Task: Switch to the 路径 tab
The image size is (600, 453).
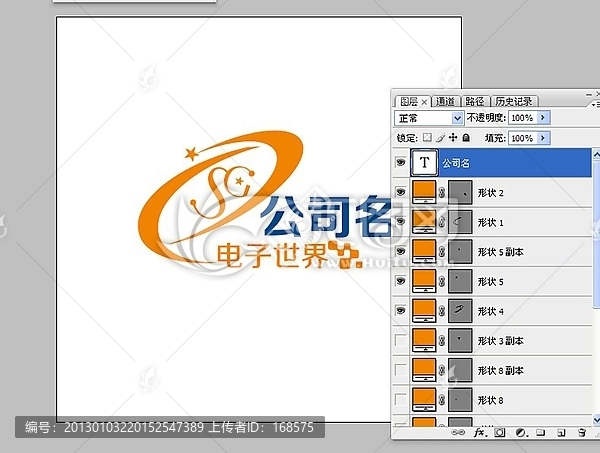Action: [475, 101]
